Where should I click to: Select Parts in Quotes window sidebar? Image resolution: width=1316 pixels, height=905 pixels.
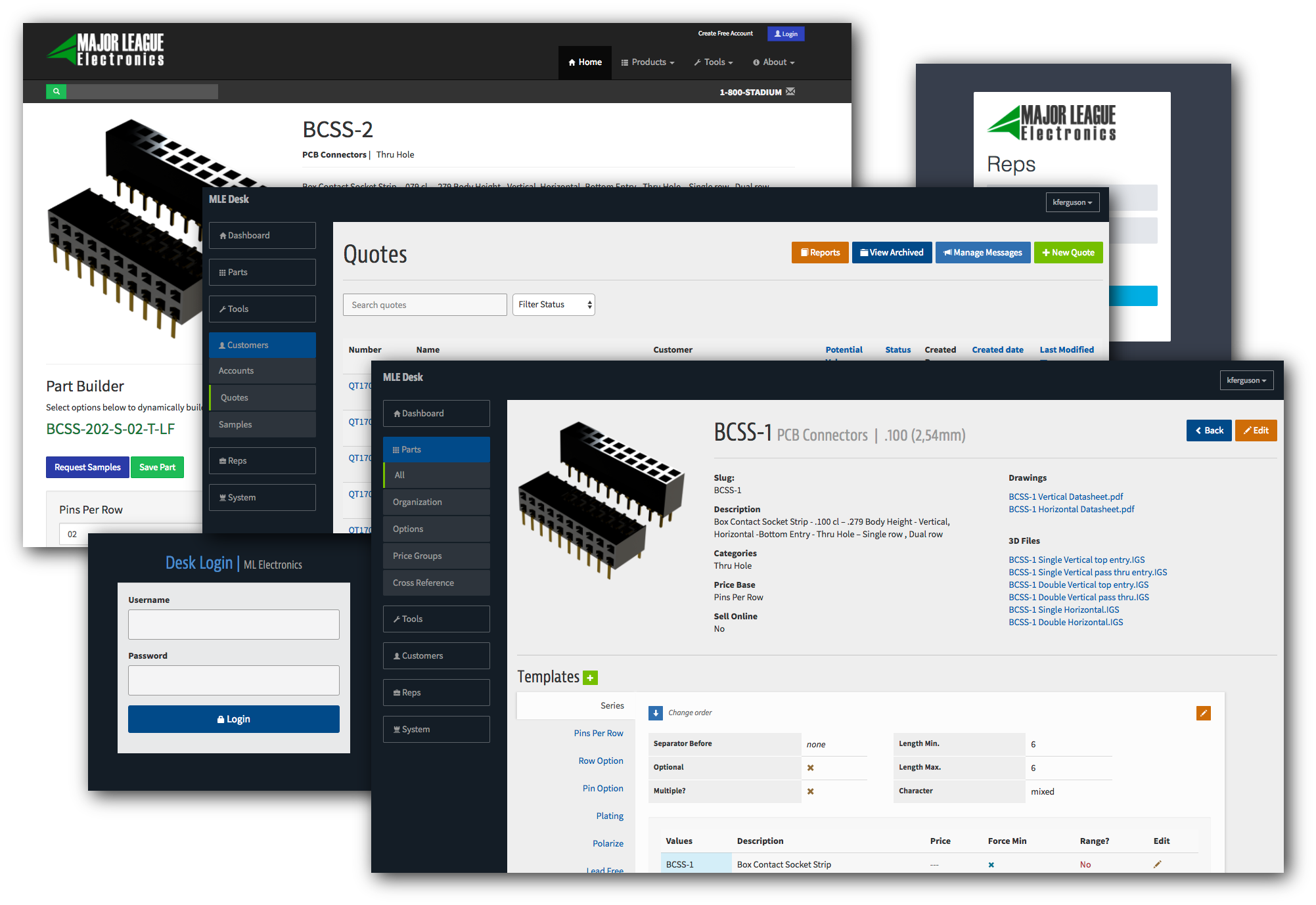tap(262, 272)
